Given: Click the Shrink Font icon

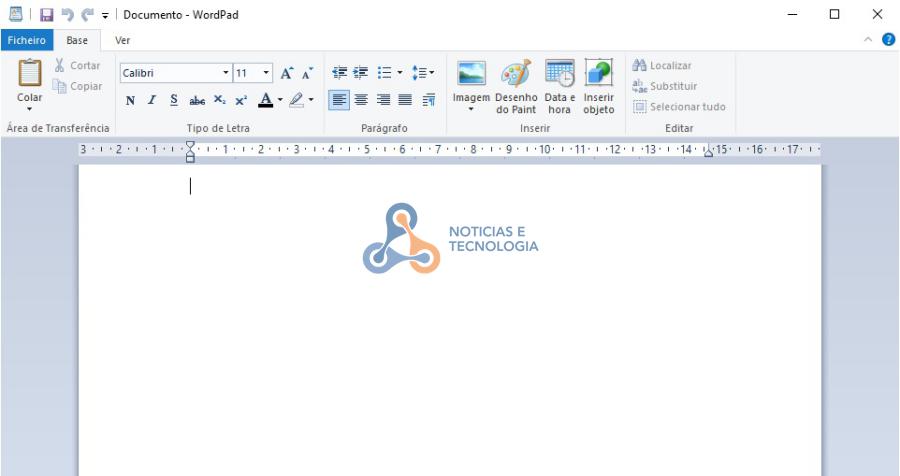Looking at the screenshot, I should coord(308,73).
